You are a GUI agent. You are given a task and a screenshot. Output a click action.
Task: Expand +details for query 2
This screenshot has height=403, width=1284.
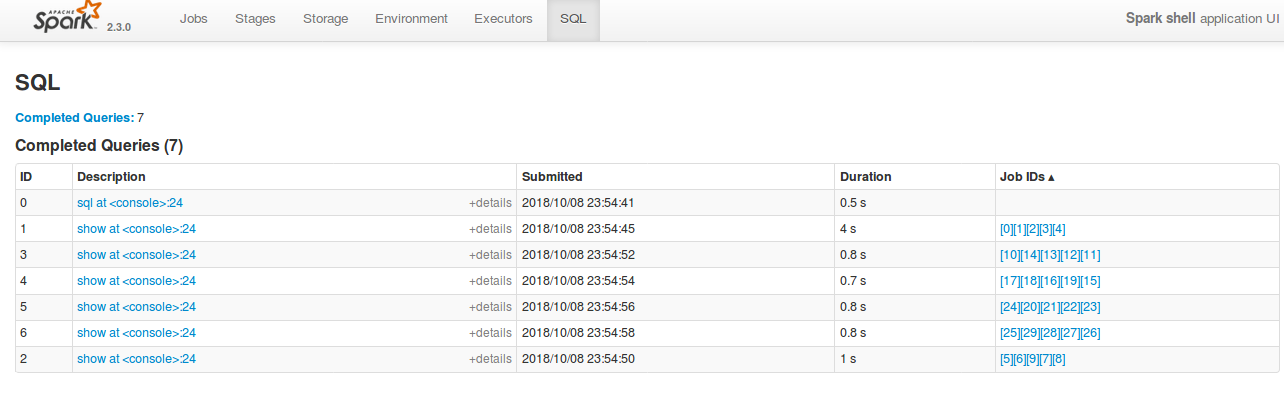point(490,359)
